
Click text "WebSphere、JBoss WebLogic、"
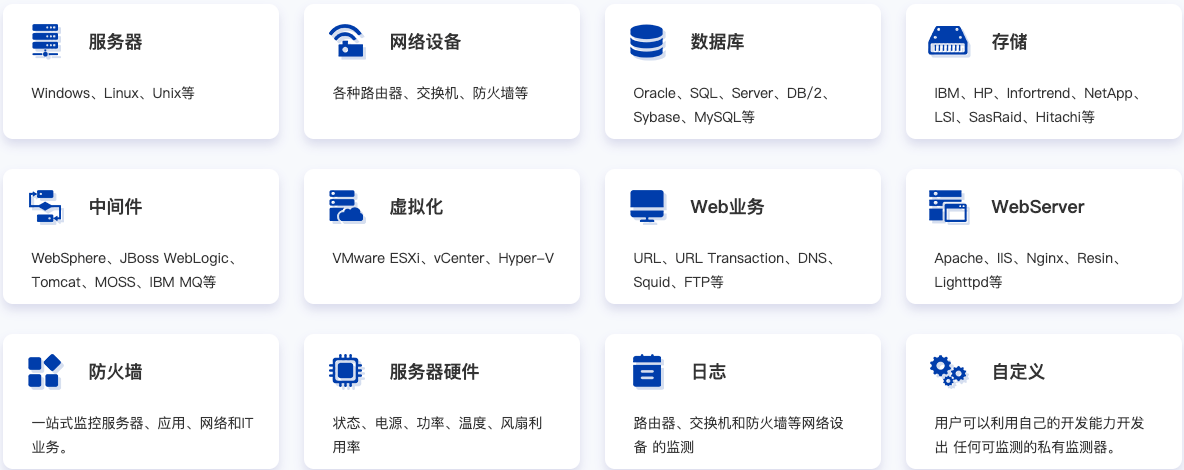pyautogui.click(x=136, y=258)
